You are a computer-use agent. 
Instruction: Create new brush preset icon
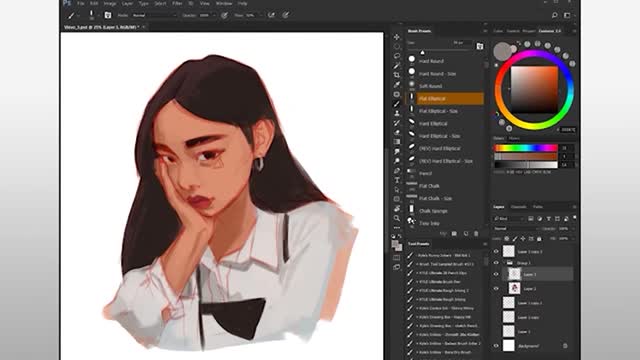tap(466, 233)
